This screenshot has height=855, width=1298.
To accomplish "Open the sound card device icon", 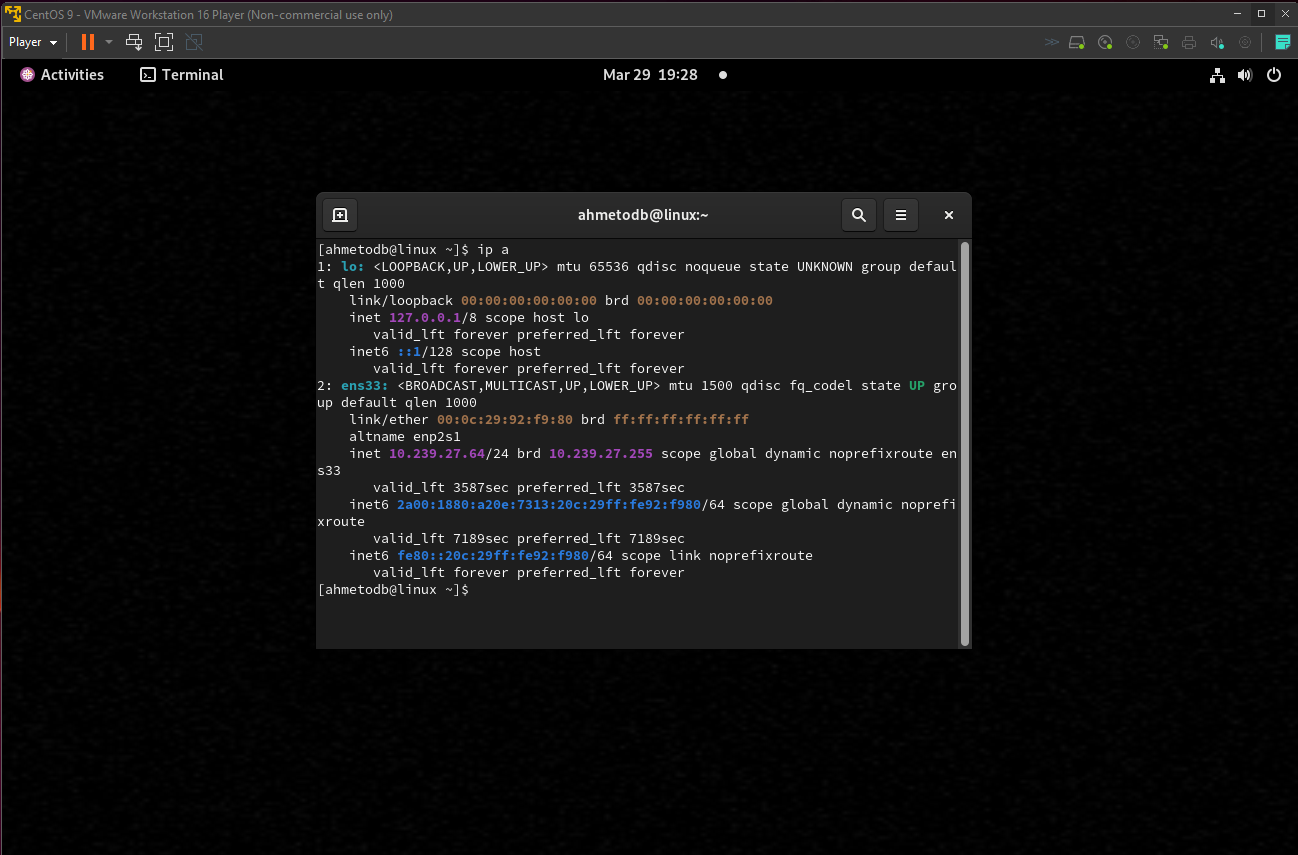I will point(1216,42).
